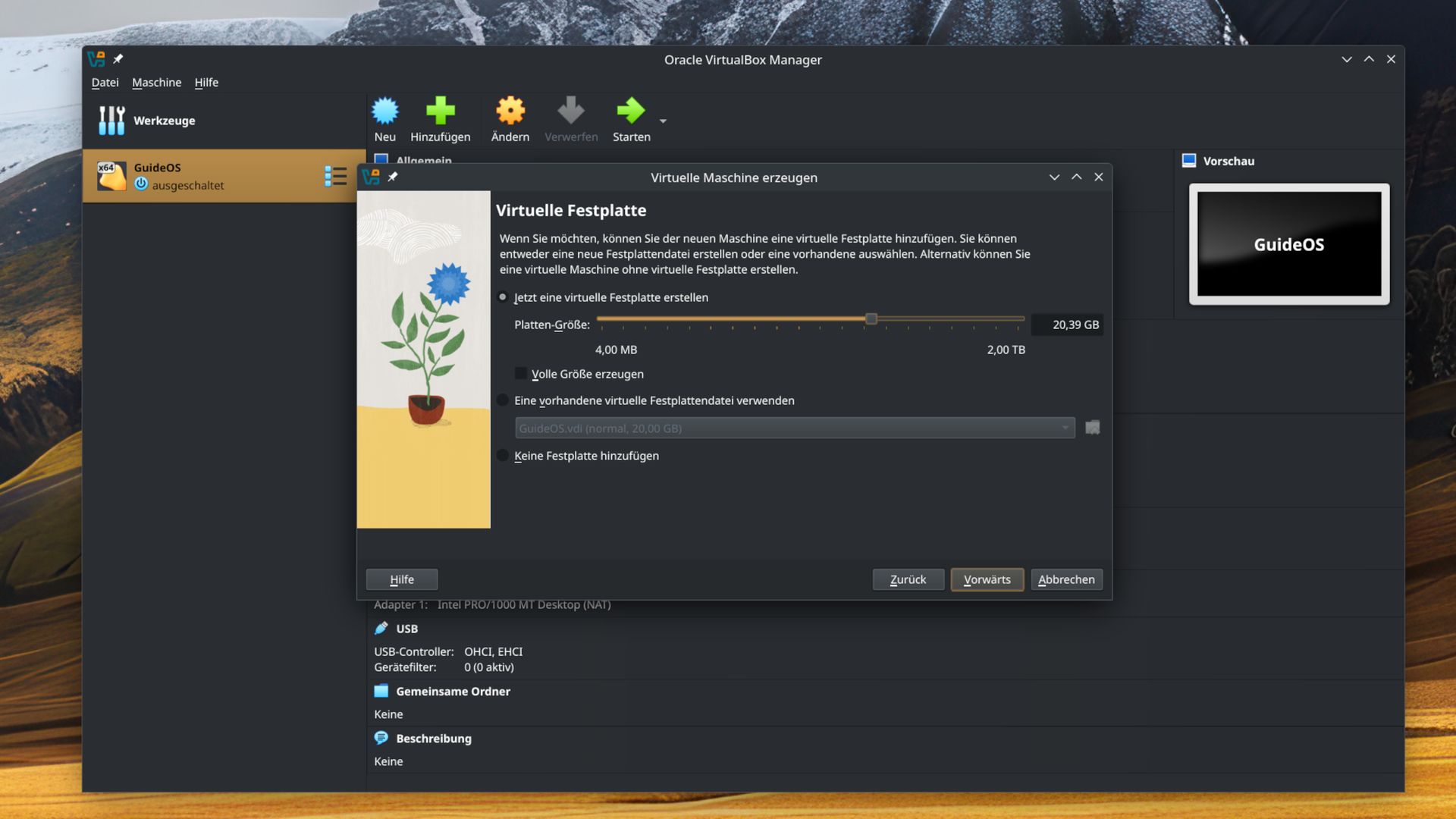Viewport: 1456px width, 819px height.
Task: Open the Hilfe menu in menu bar
Action: click(x=206, y=82)
